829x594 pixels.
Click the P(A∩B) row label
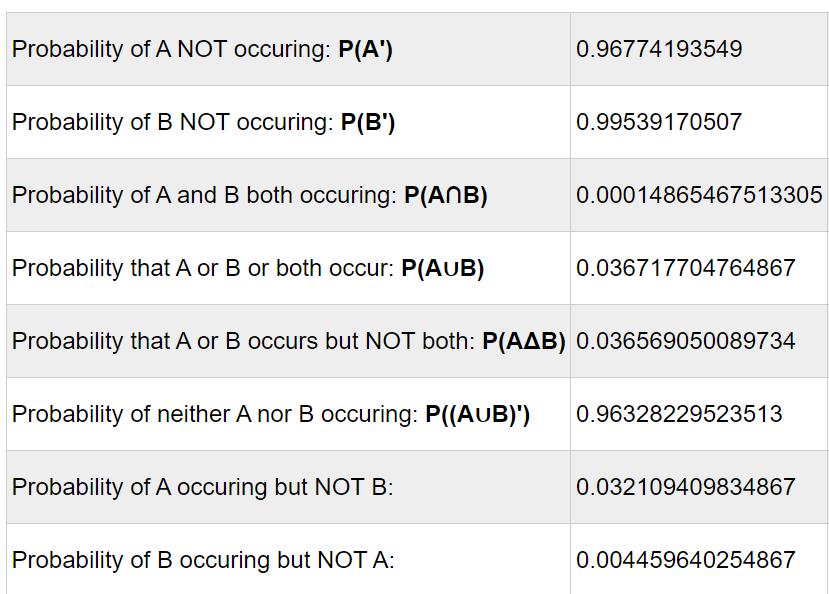click(289, 195)
